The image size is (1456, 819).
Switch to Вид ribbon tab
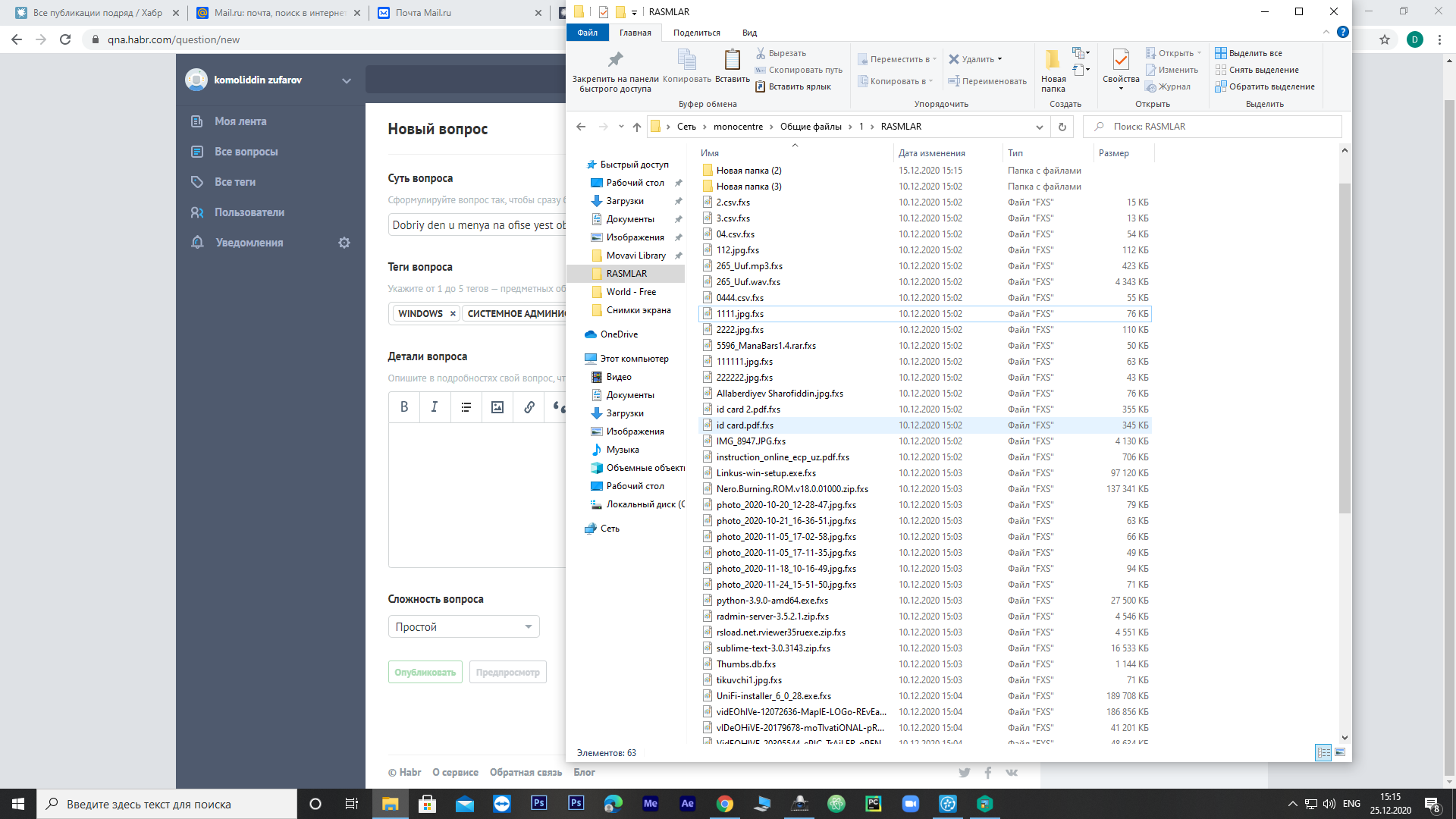click(x=749, y=33)
